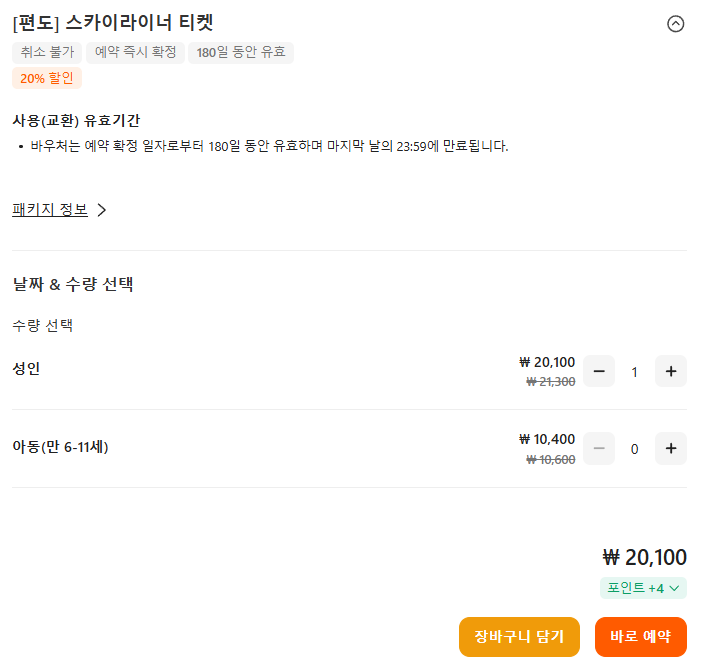Click the 20% 할인 badge
The width and height of the screenshot is (702, 661).
pos(47,78)
